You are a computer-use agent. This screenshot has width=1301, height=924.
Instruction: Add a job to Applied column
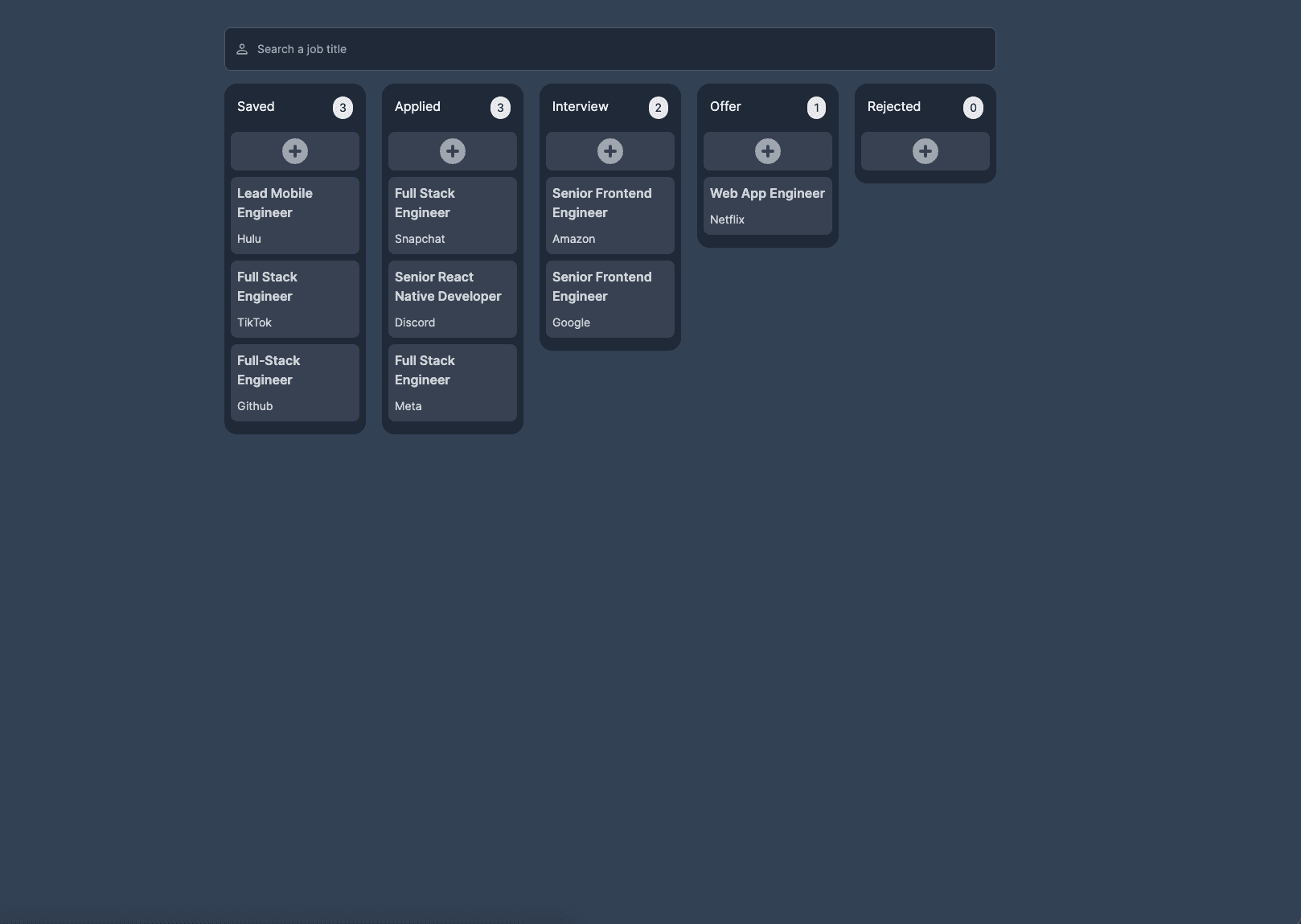453,151
